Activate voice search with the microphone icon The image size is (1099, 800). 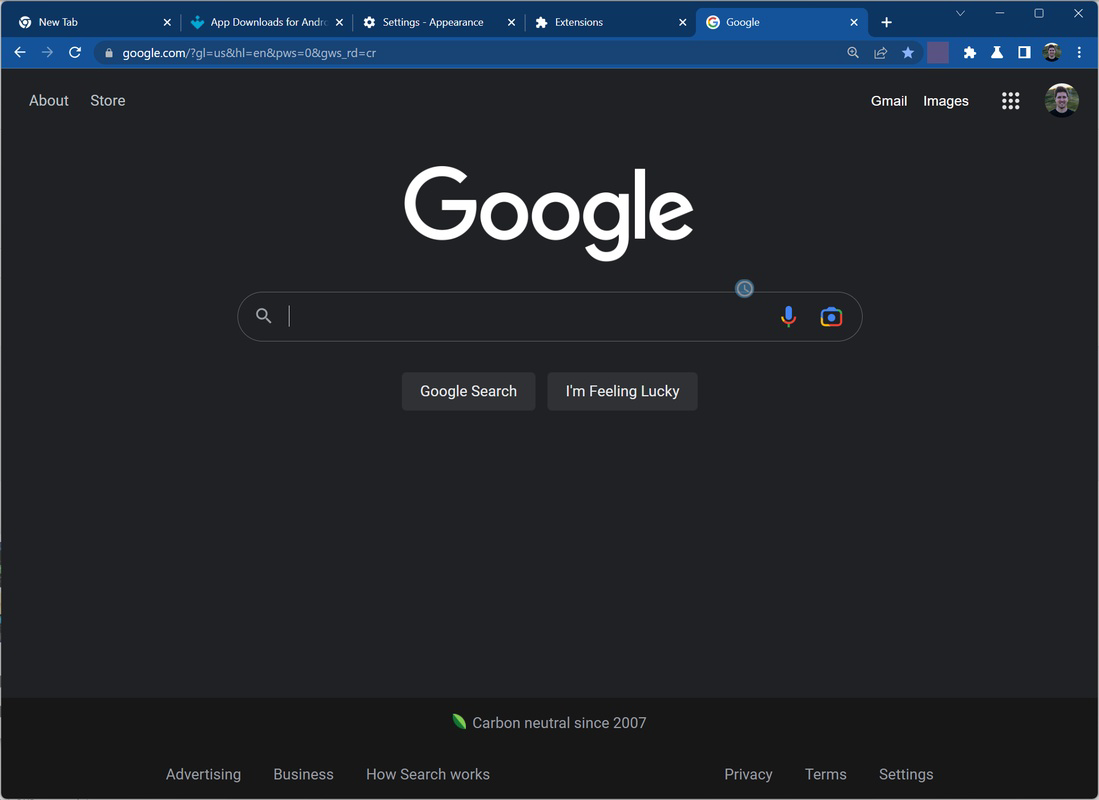point(788,316)
